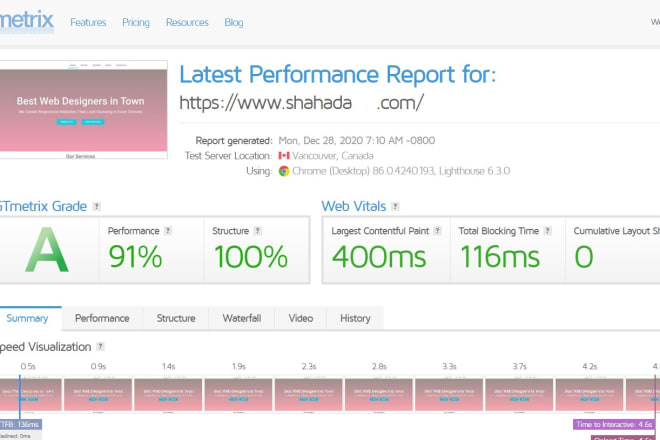Image resolution: width=660 pixels, height=440 pixels.
Task: Click the Chrome (Desktop) Lighthouse 6.3.0 text
Action: [401, 171]
